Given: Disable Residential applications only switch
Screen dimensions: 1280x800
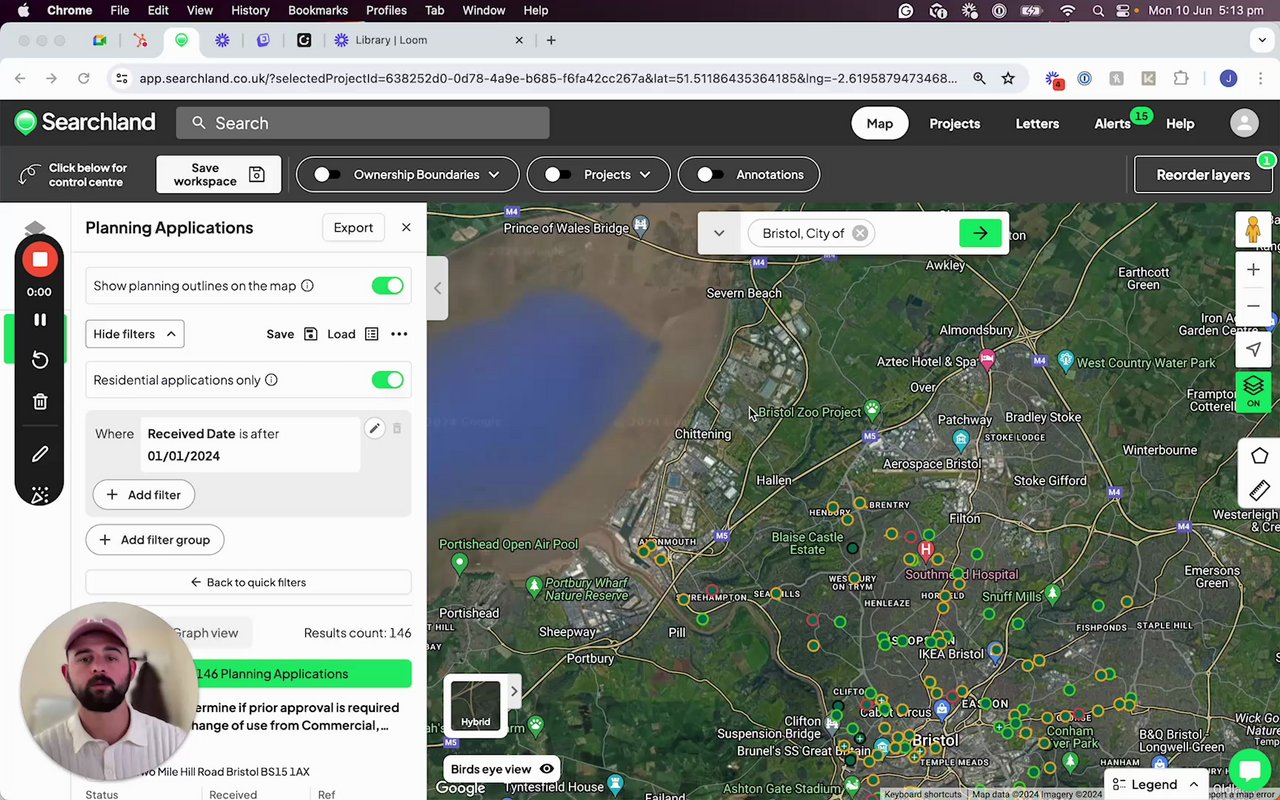Looking at the screenshot, I should [x=387, y=380].
